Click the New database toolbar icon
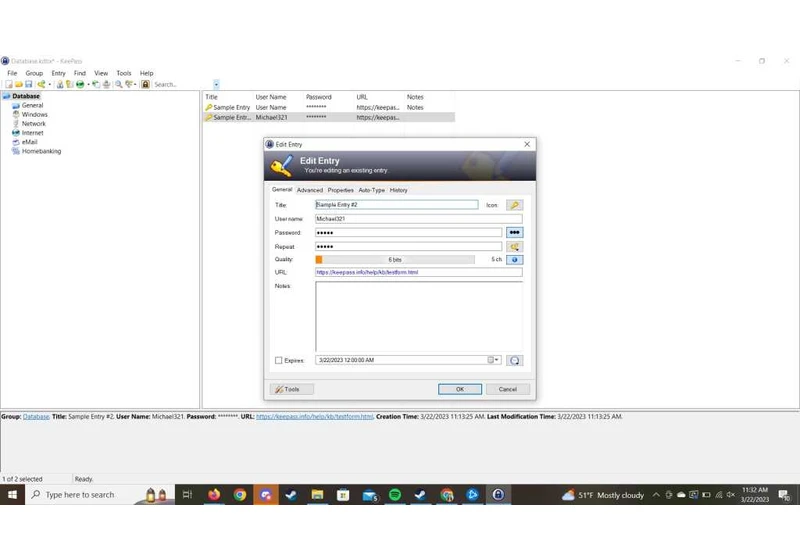 pyautogui.click(x=9, y=84)
